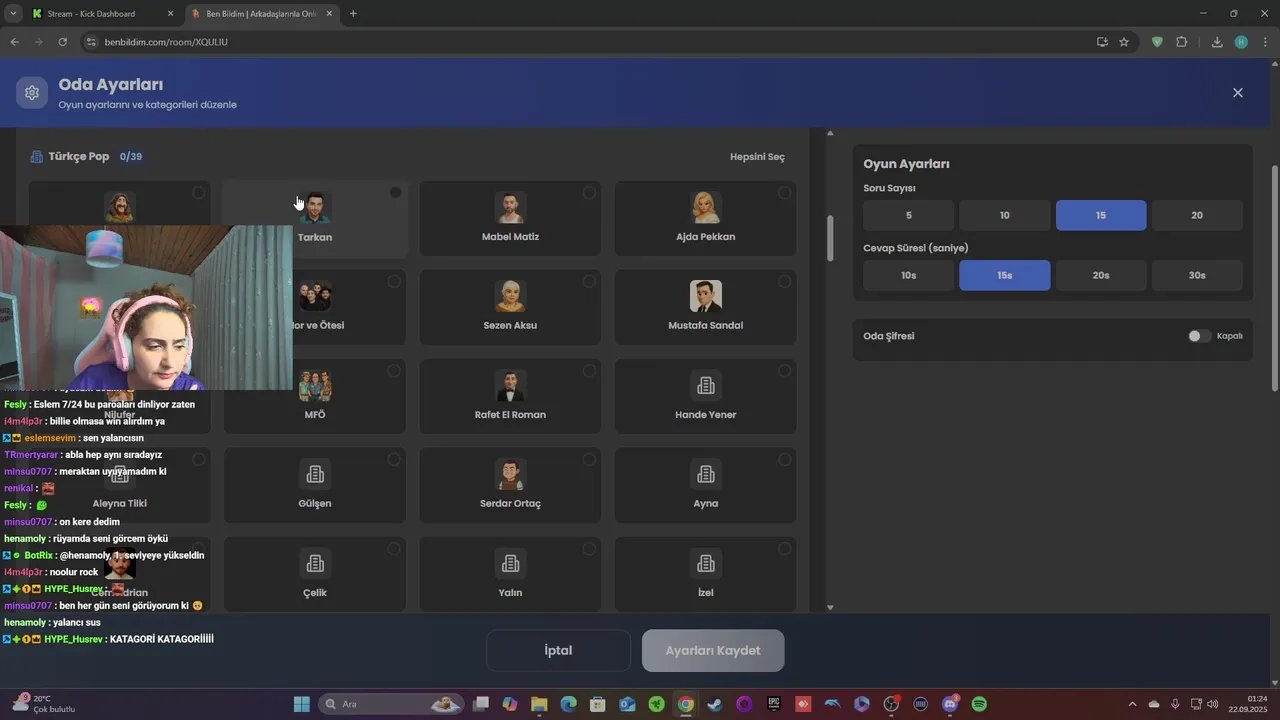Click Mustafa Sandal's avatar picture
This screenshot has height=720, width=1280.
tap(706, 296)
